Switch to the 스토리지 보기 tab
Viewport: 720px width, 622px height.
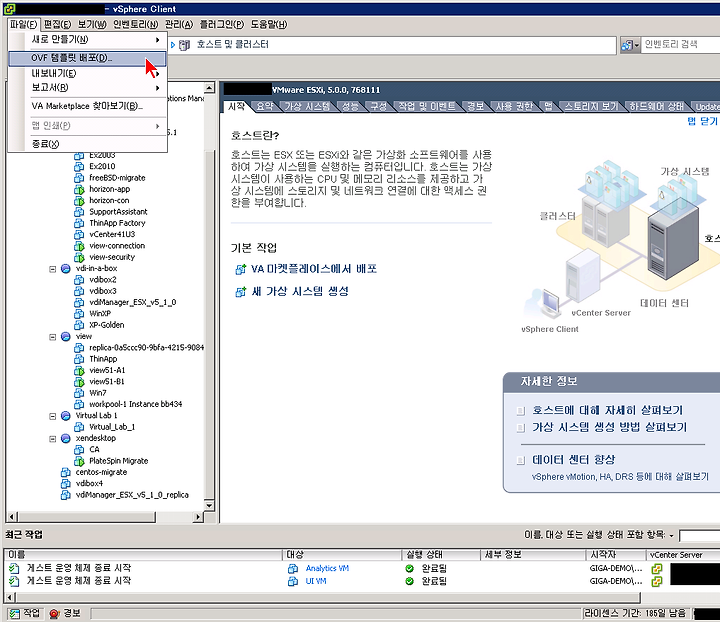pos(591,106)
